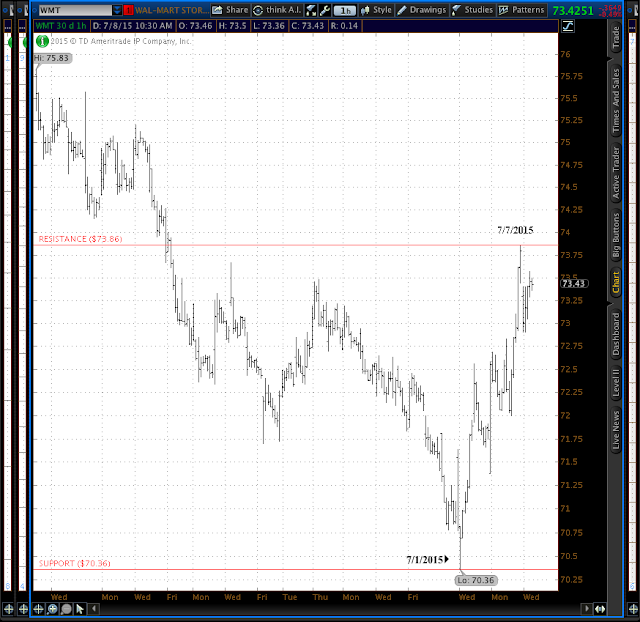This screenshot has width=640, height=622.
Task: Select the pointer cursor tool
Action: point(80,609)
